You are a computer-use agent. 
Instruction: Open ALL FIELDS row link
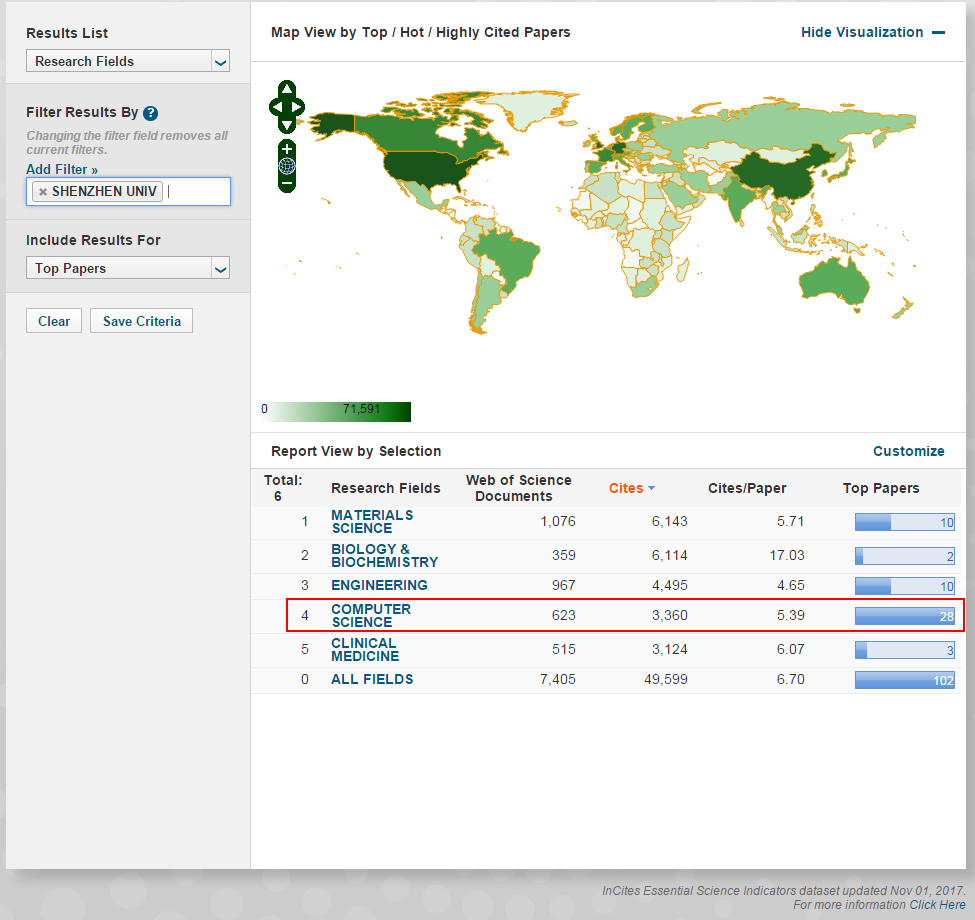click(x=372, y=679)
